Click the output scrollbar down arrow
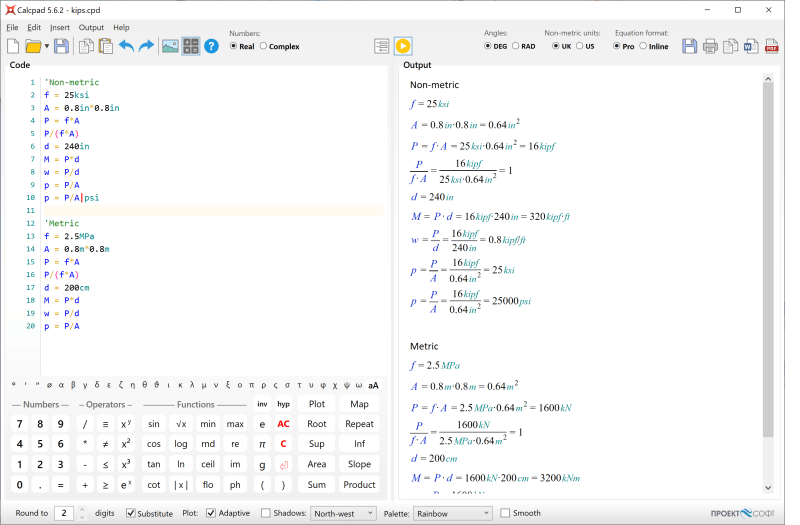 pyautogui.click(x=768, y=488)
